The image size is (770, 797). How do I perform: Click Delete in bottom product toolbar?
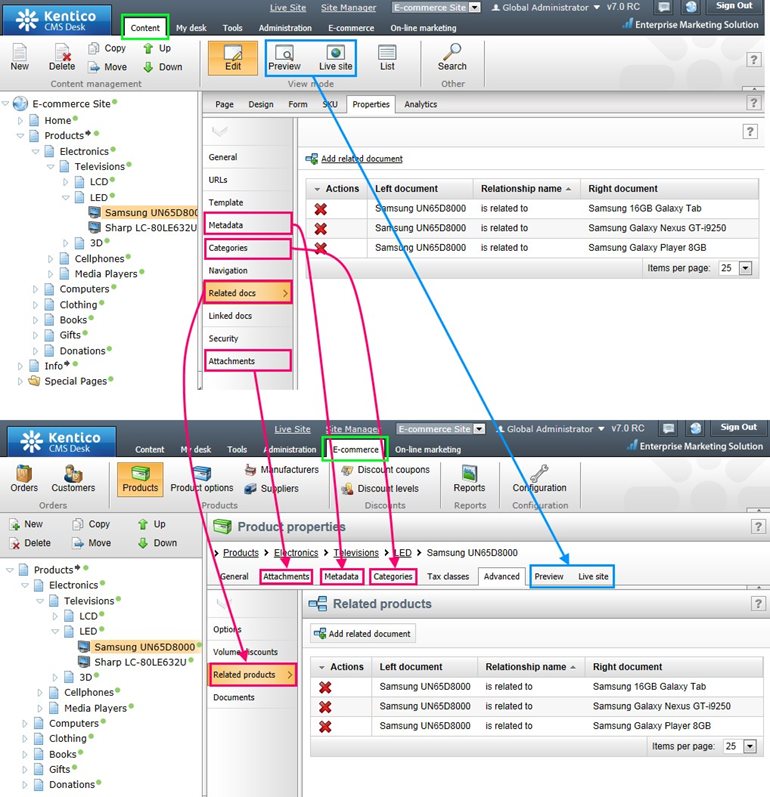(30, 543)
